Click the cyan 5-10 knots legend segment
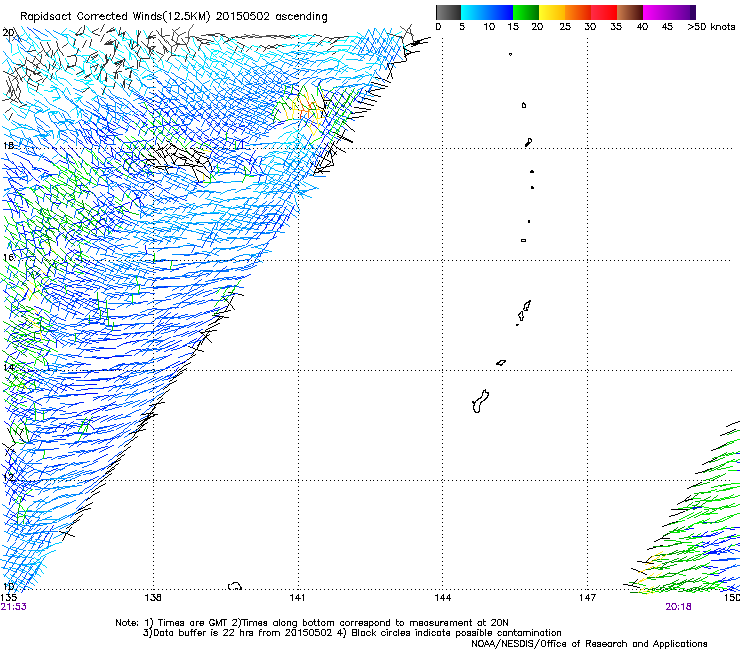Viewport: 740px width, 650px height. (x=474, y=12)
